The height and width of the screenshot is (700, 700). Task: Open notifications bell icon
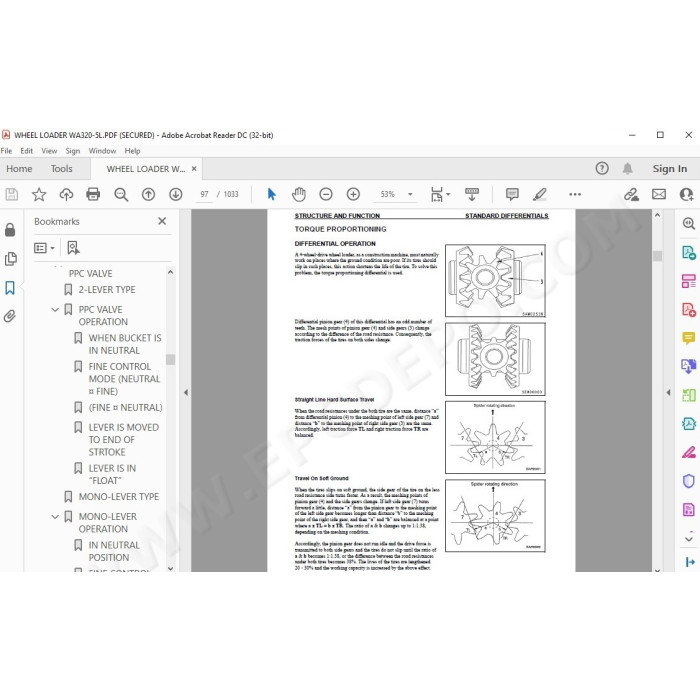click(x=628, y=168)
